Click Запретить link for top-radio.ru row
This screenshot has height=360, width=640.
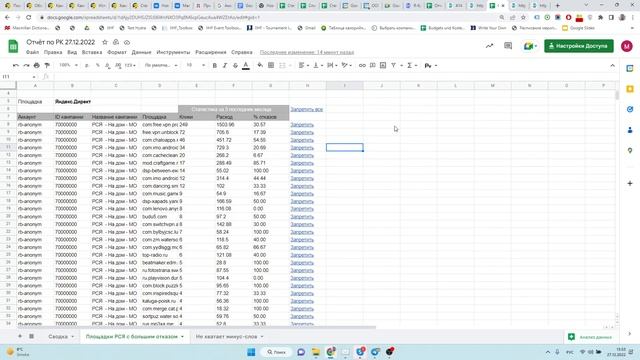tap(302, 255)
